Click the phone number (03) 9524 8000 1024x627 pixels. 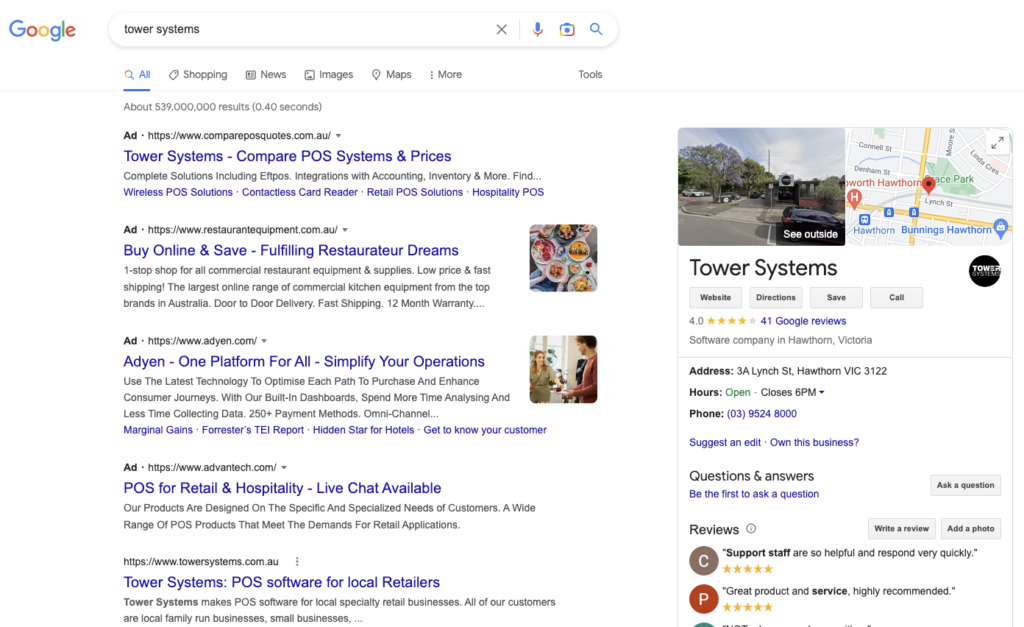tap(761, 414)
